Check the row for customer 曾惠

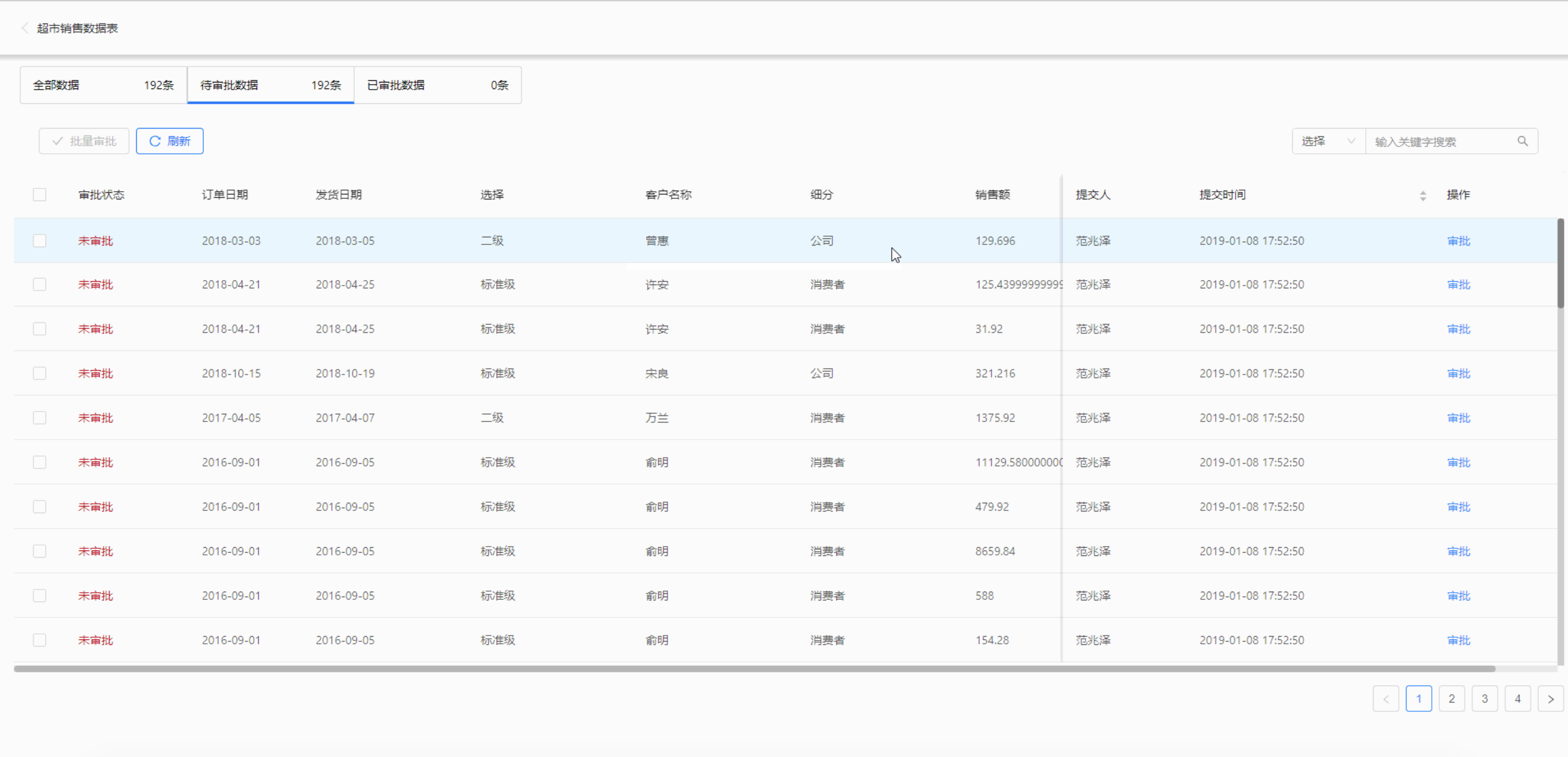tap(40, 241)
